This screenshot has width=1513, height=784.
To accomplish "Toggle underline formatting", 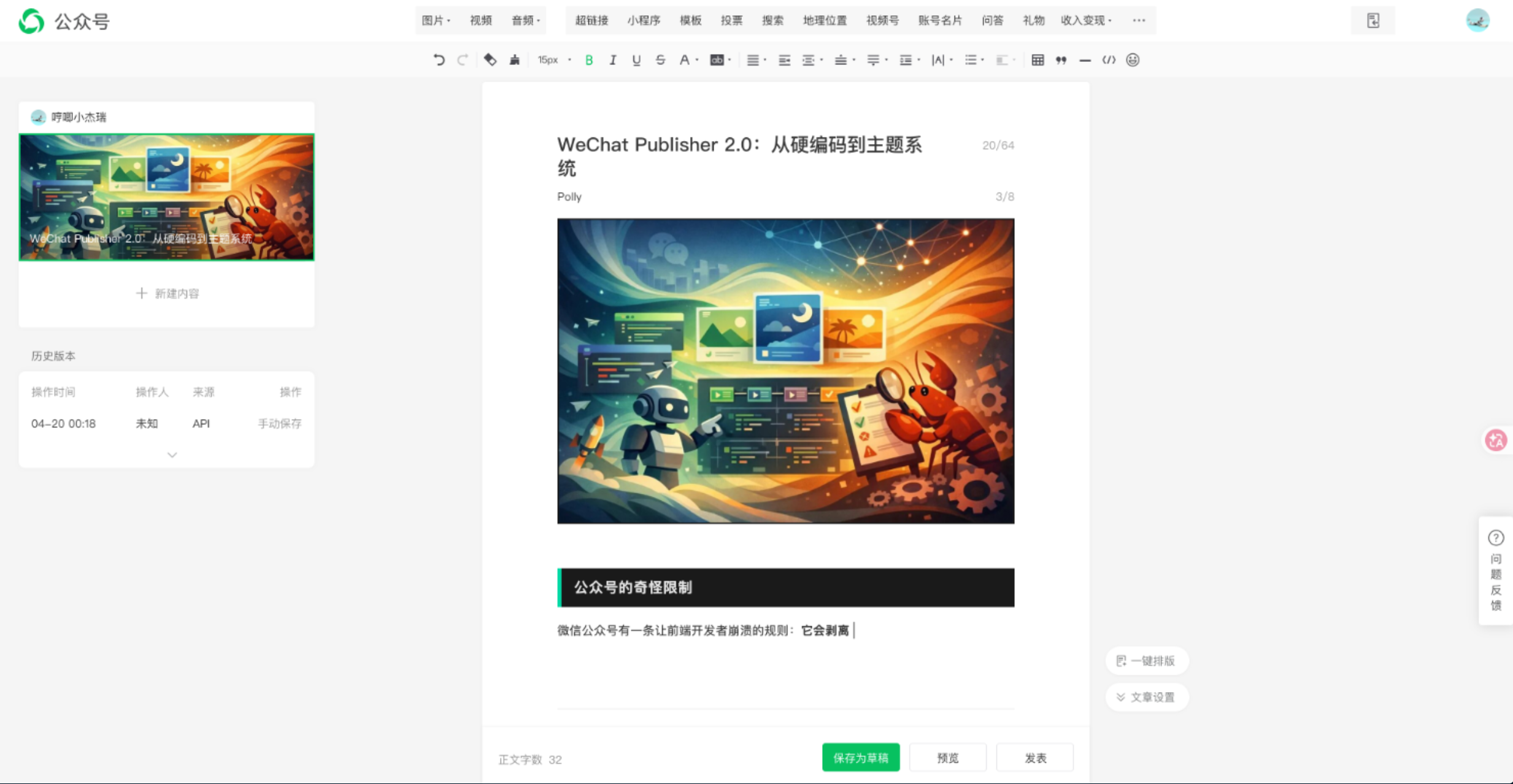I will 636,60.
